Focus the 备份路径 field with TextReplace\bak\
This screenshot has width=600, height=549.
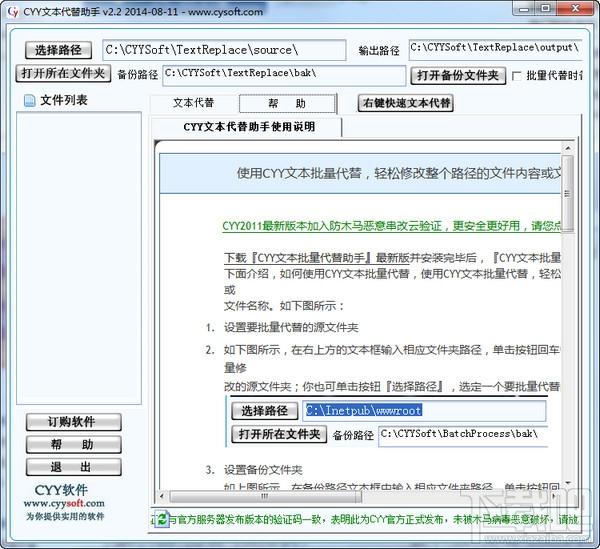pyautogui.click(x=284, y=75)
